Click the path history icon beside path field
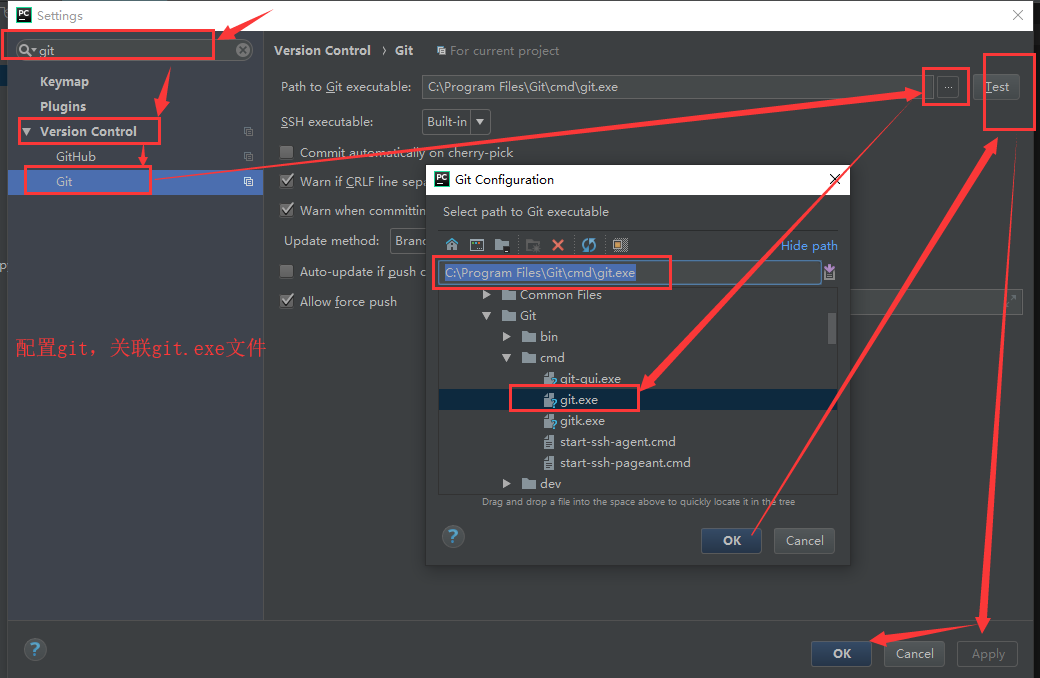The image size is (1040, 678). coord(829,271)
